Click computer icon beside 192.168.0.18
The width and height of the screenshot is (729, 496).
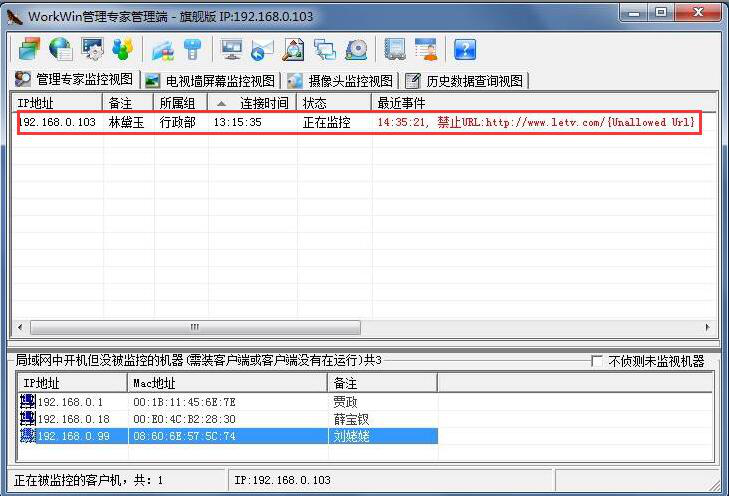tap(27, 418)
